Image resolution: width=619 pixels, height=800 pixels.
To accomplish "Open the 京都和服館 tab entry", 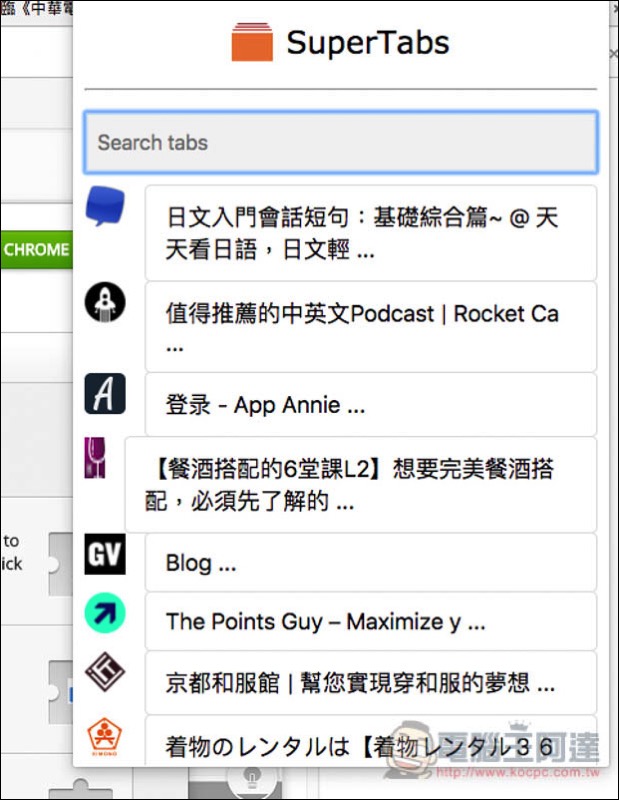I will (371, 683).
